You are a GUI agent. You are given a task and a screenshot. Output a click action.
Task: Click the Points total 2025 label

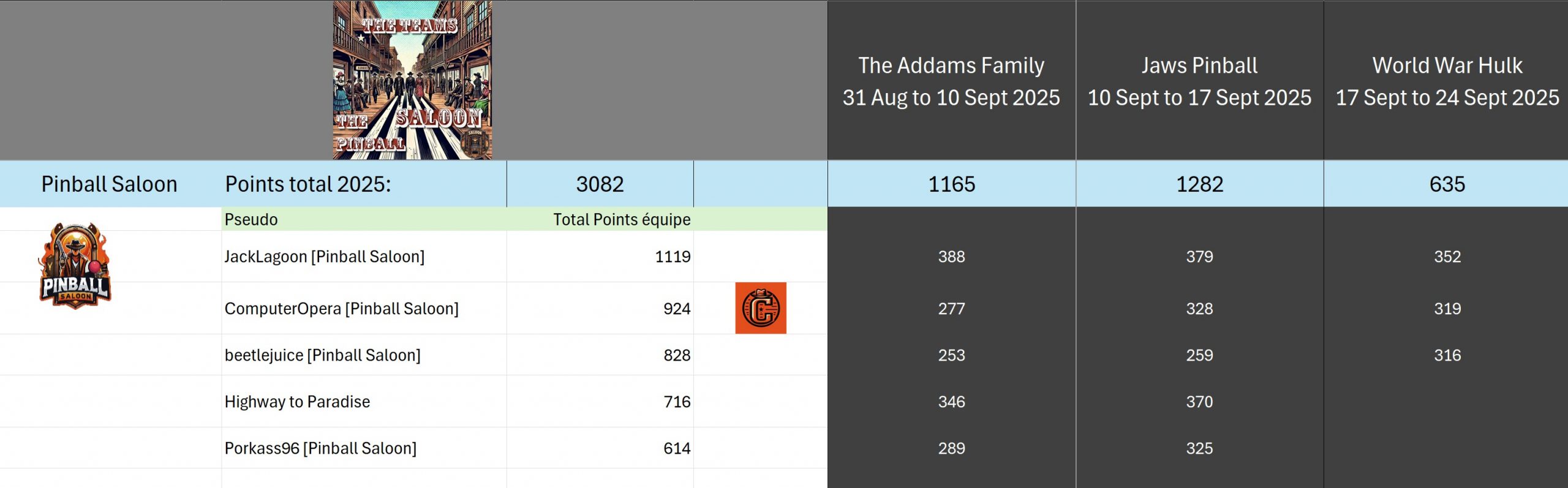click(x=307, y=184)
